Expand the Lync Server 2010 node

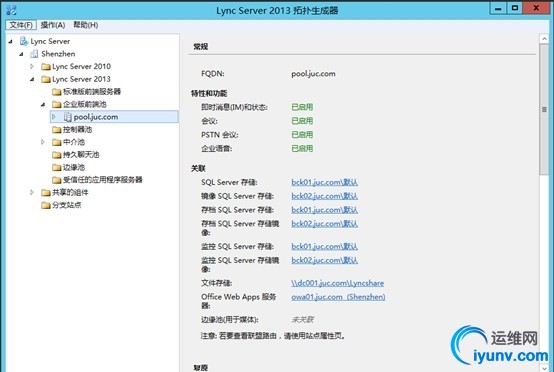click(32, 66)
